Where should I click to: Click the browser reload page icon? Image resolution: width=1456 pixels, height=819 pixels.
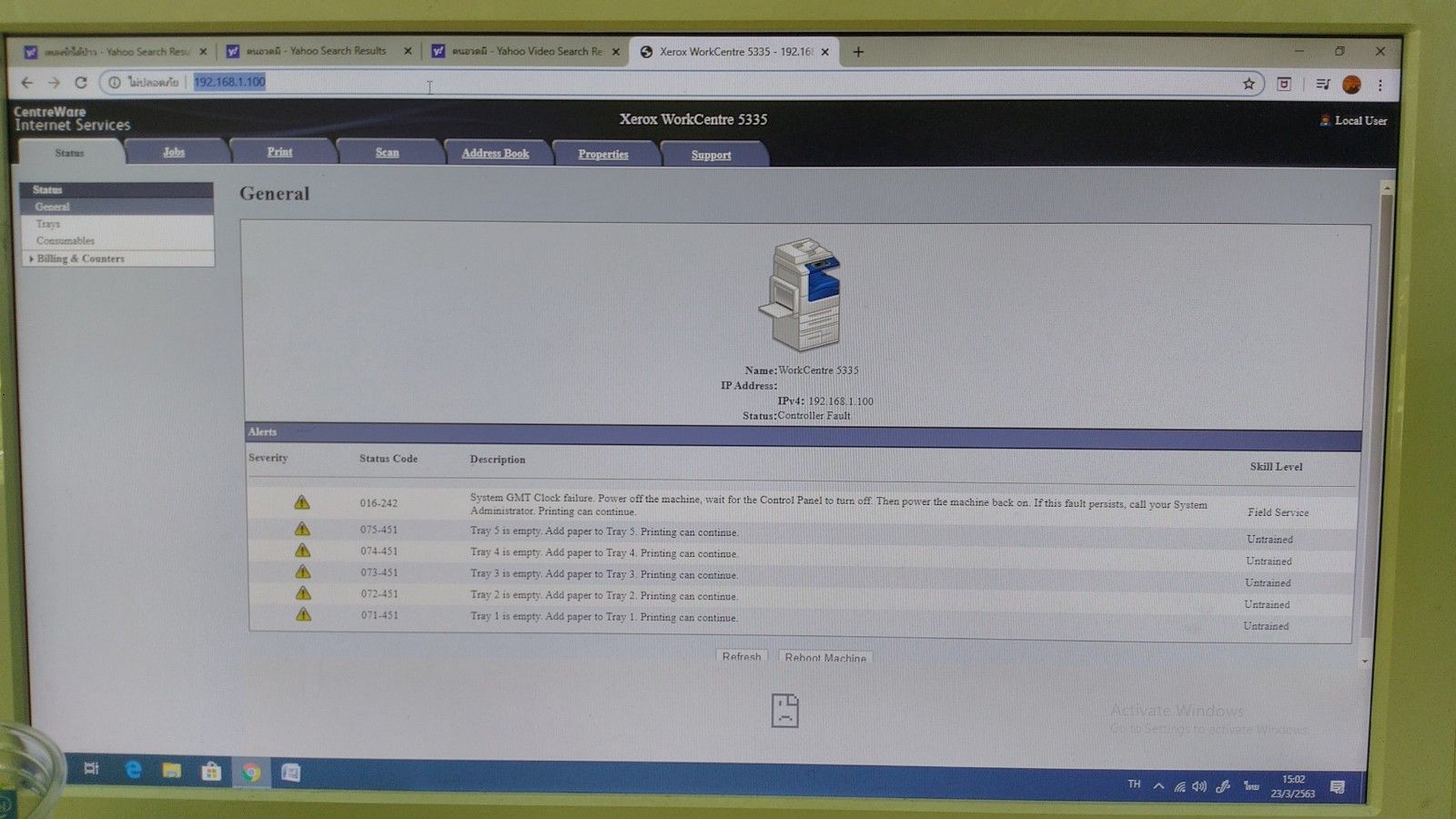[x=80, y=83]
